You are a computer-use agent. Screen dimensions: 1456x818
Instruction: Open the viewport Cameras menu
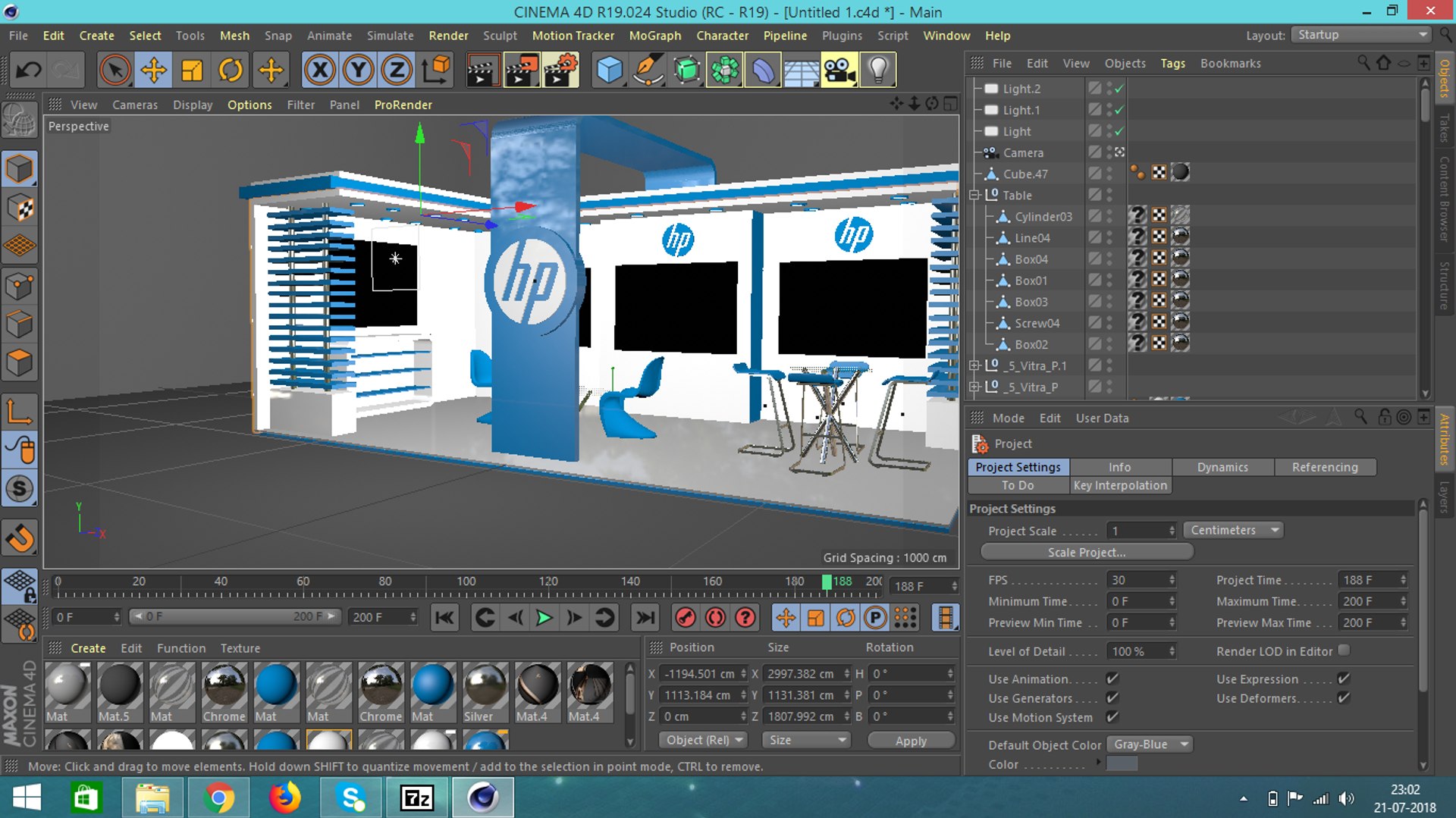tap(135, 105)
